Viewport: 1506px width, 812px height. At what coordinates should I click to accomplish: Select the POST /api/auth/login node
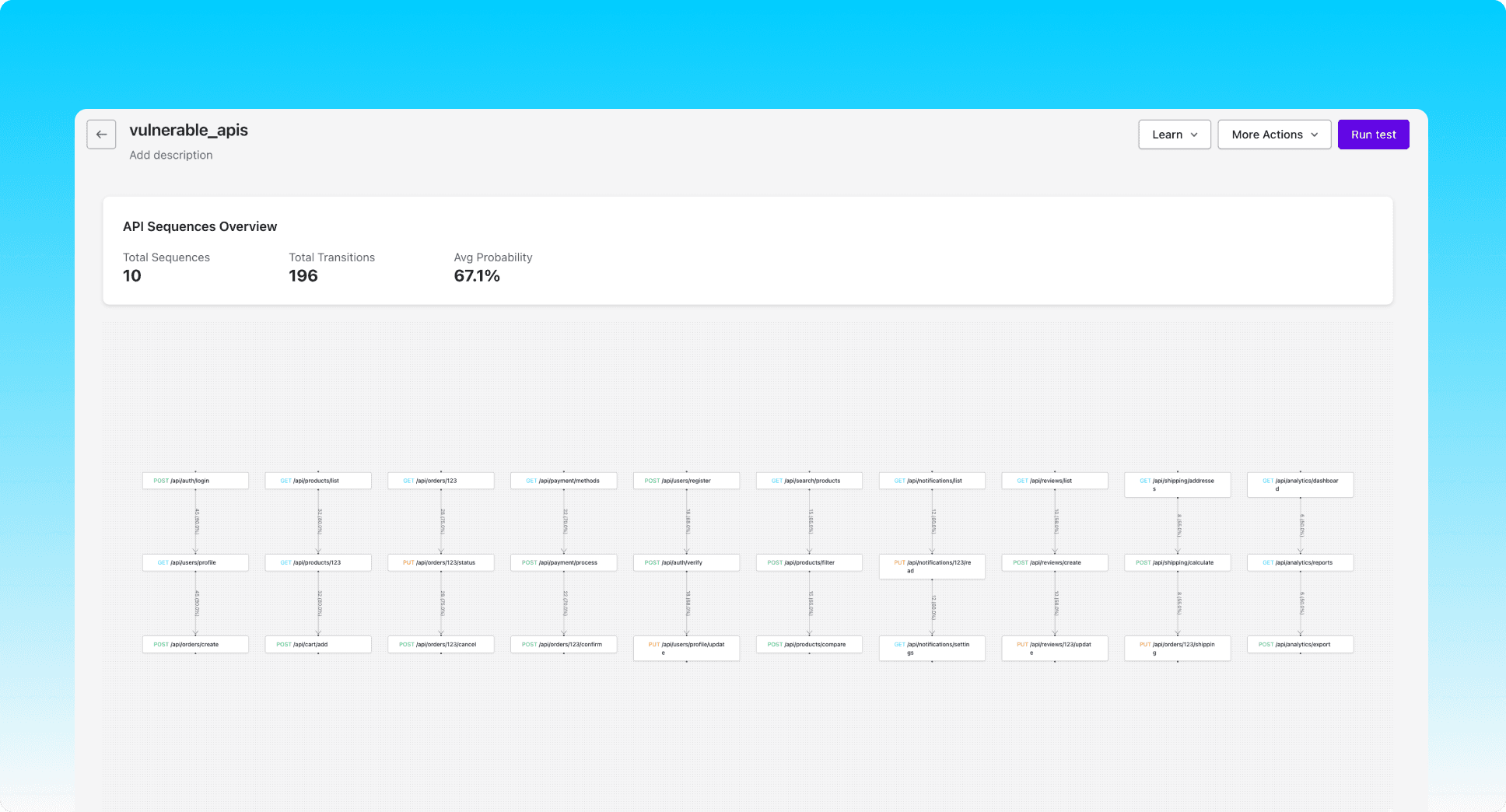[x=195, y=481]
